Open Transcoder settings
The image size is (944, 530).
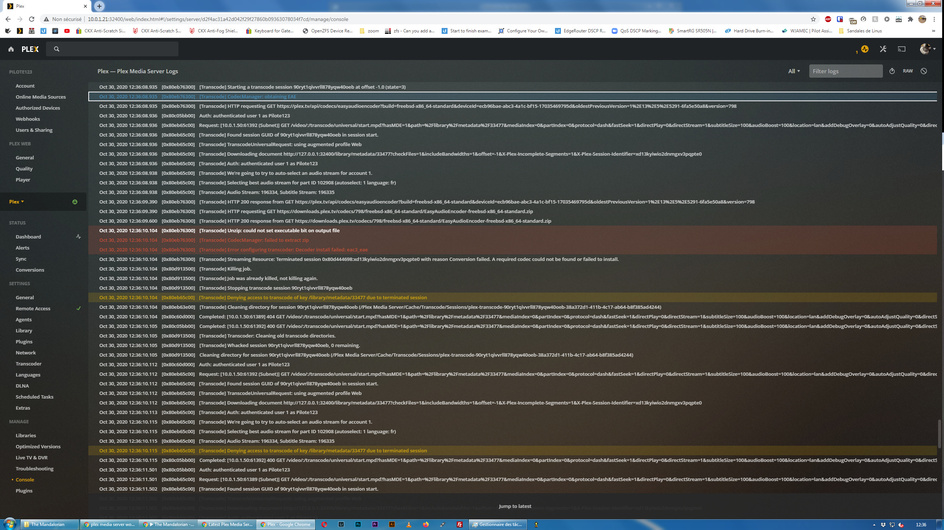(x=29, y=364)
